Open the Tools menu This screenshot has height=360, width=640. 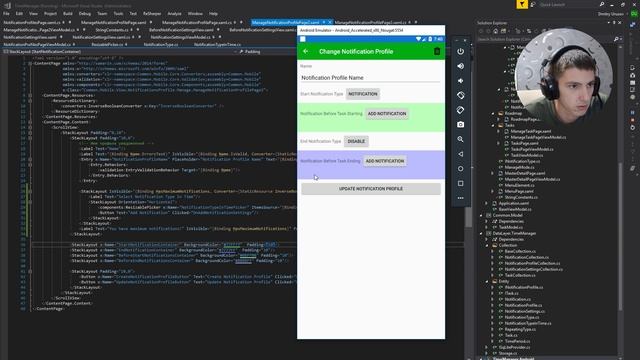[118, 13]
